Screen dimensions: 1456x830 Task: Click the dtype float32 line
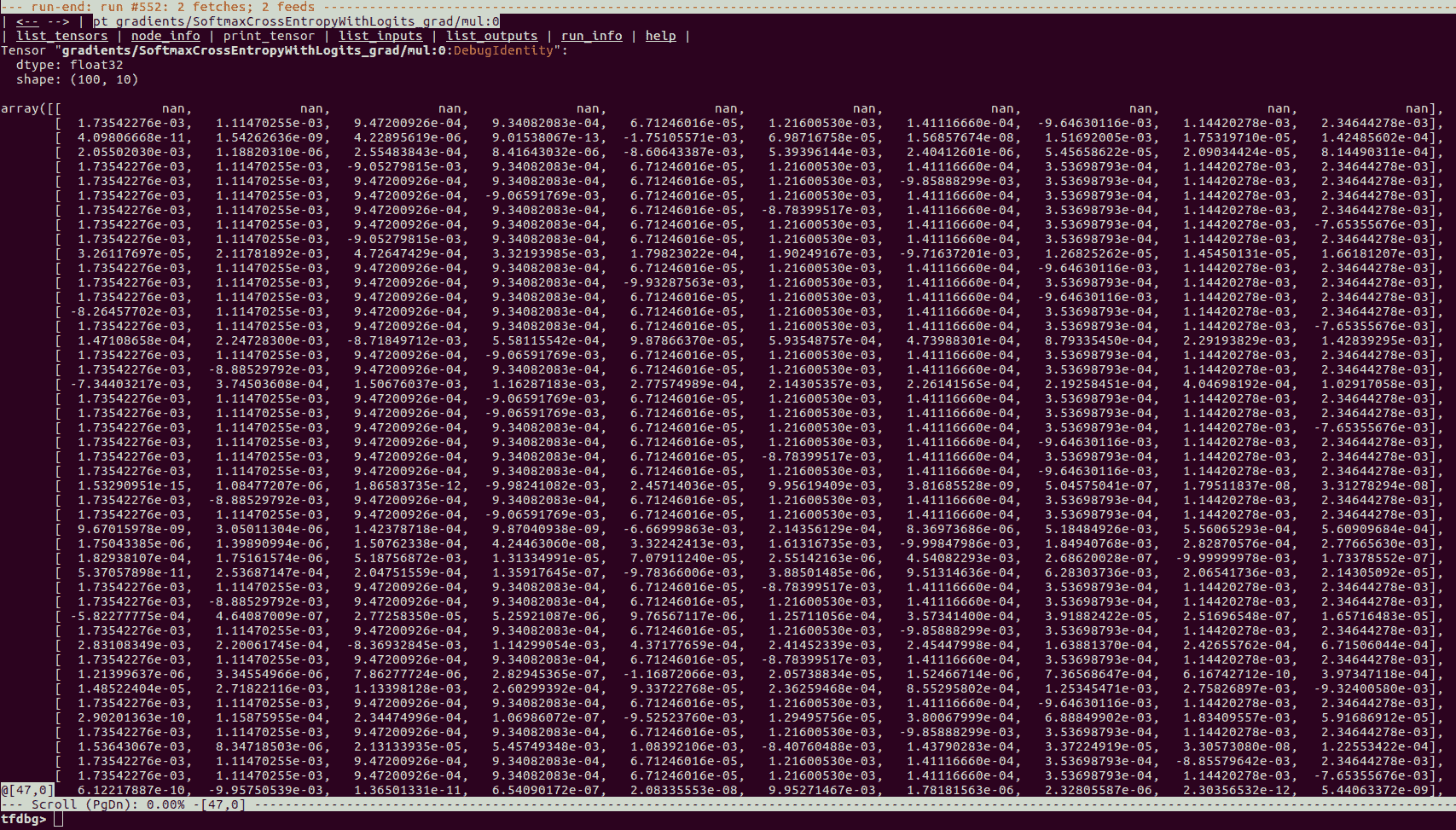pyautogui.click(x=69, y=65)
